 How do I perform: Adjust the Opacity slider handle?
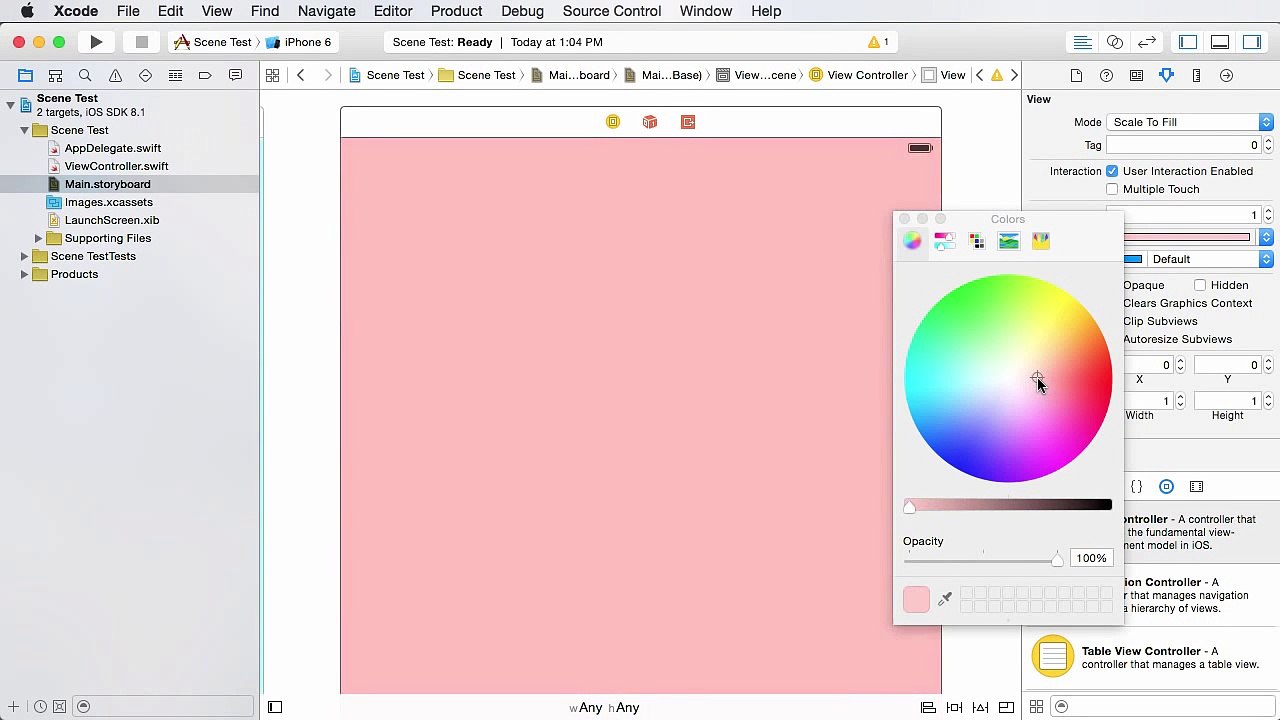point(1057,560)
